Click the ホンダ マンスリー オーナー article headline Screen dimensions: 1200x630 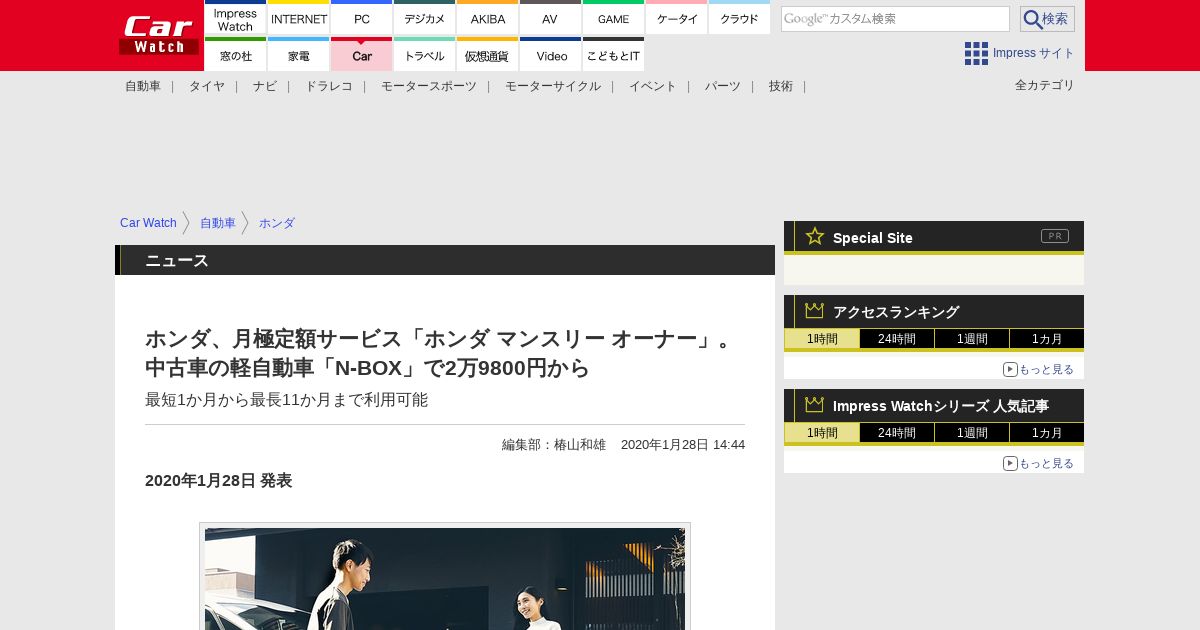pyautogui.click(x=441, y=353)
